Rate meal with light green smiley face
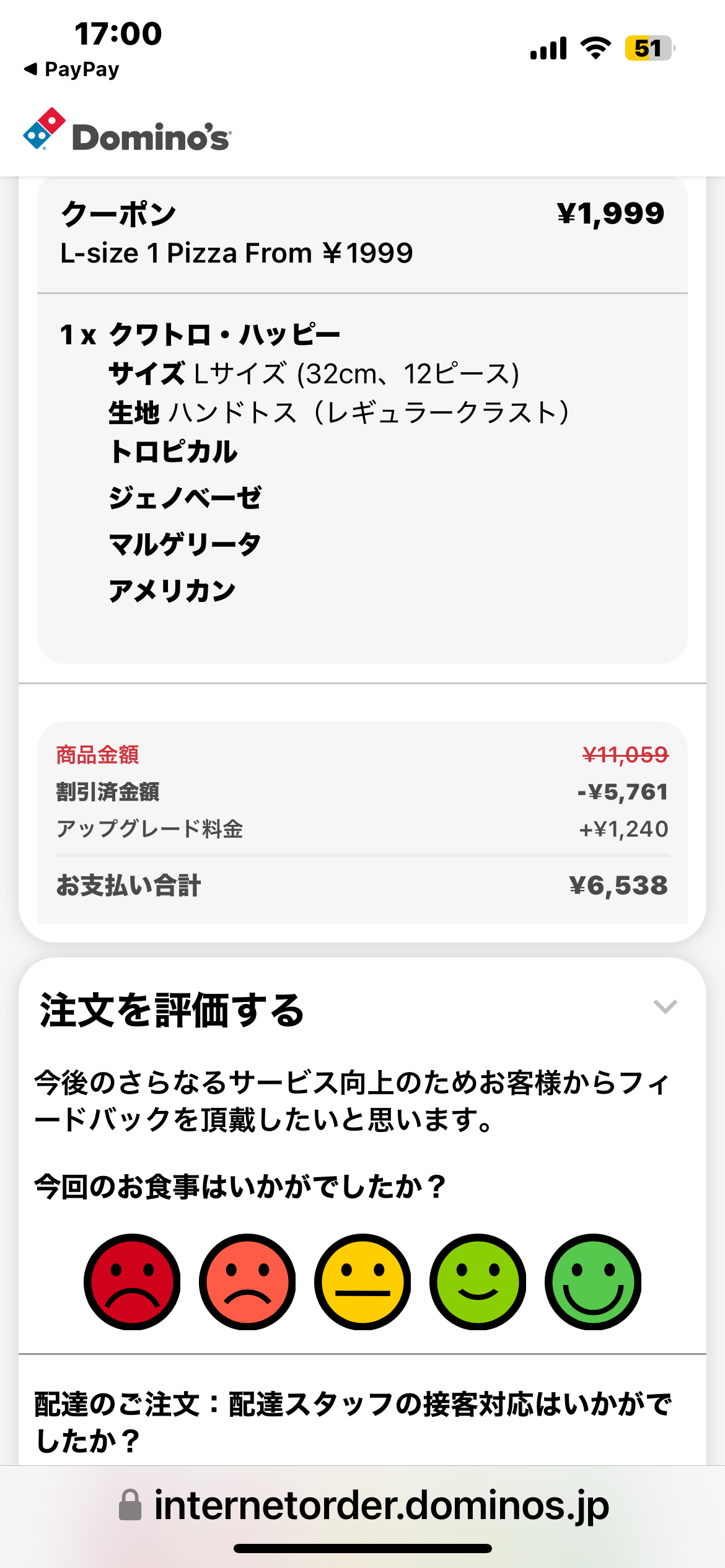725x1568 pixels. click(478, 1281)
